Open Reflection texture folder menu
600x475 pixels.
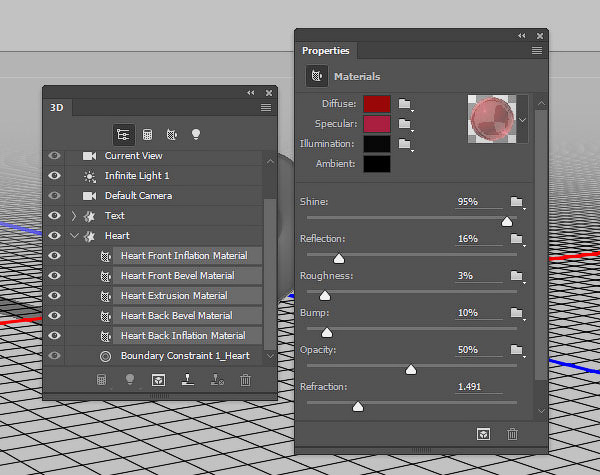[517, 239]
